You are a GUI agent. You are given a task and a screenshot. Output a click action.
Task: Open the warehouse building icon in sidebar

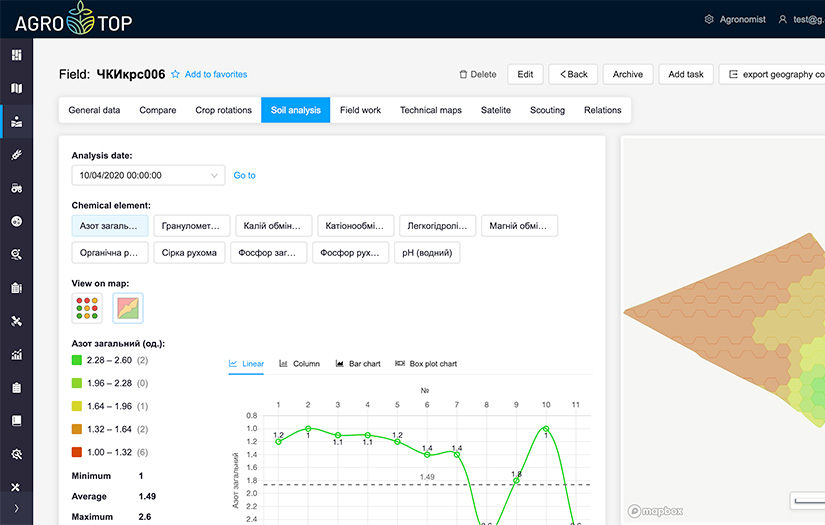(x=17, y=288)
